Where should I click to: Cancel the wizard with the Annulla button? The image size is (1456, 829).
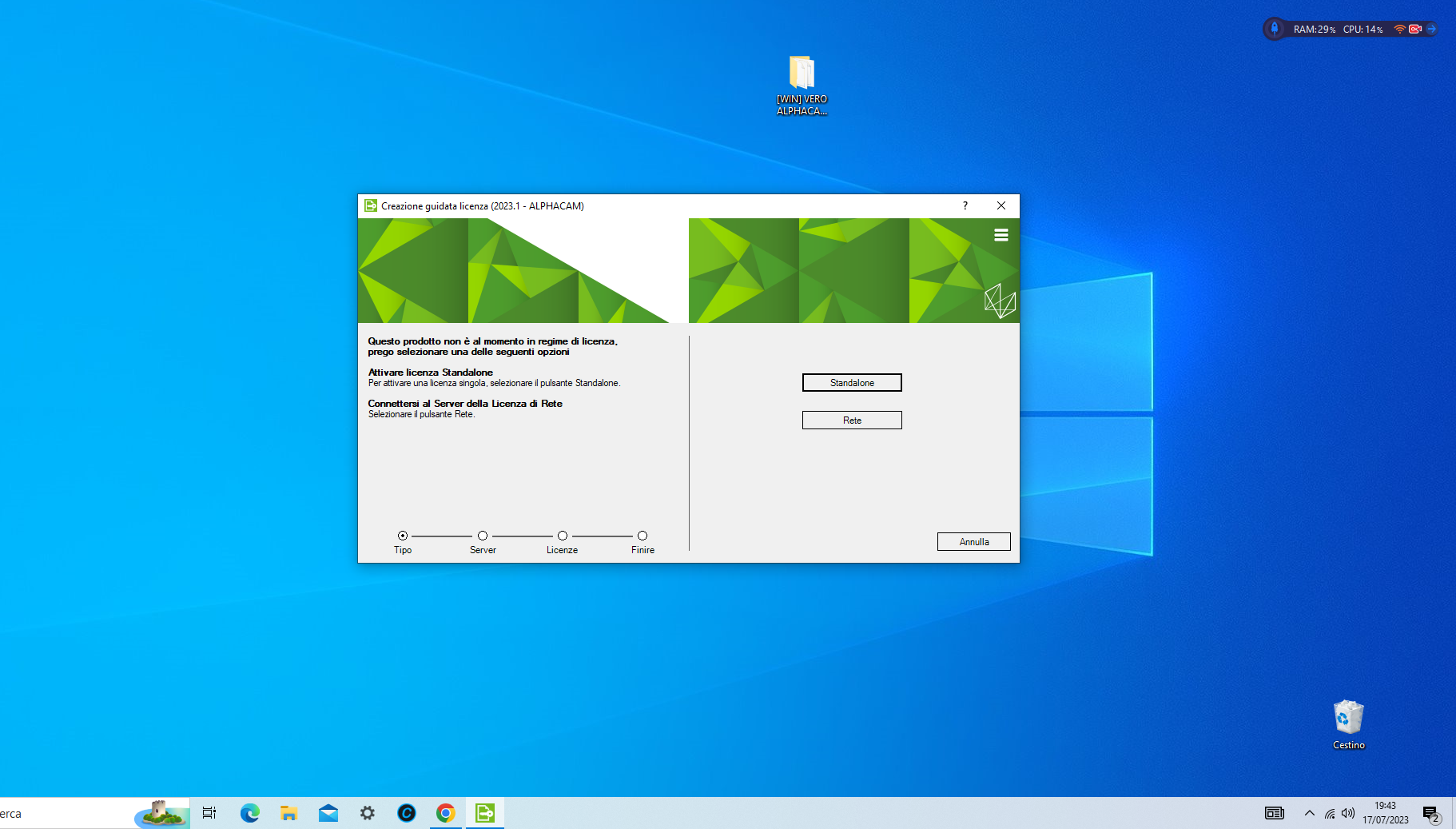pos(973,542)
